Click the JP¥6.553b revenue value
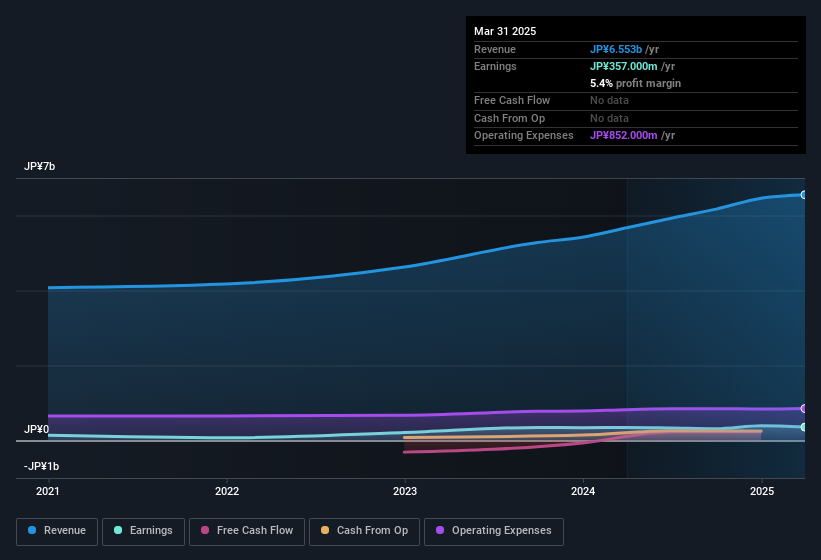 tap(616, 49)
